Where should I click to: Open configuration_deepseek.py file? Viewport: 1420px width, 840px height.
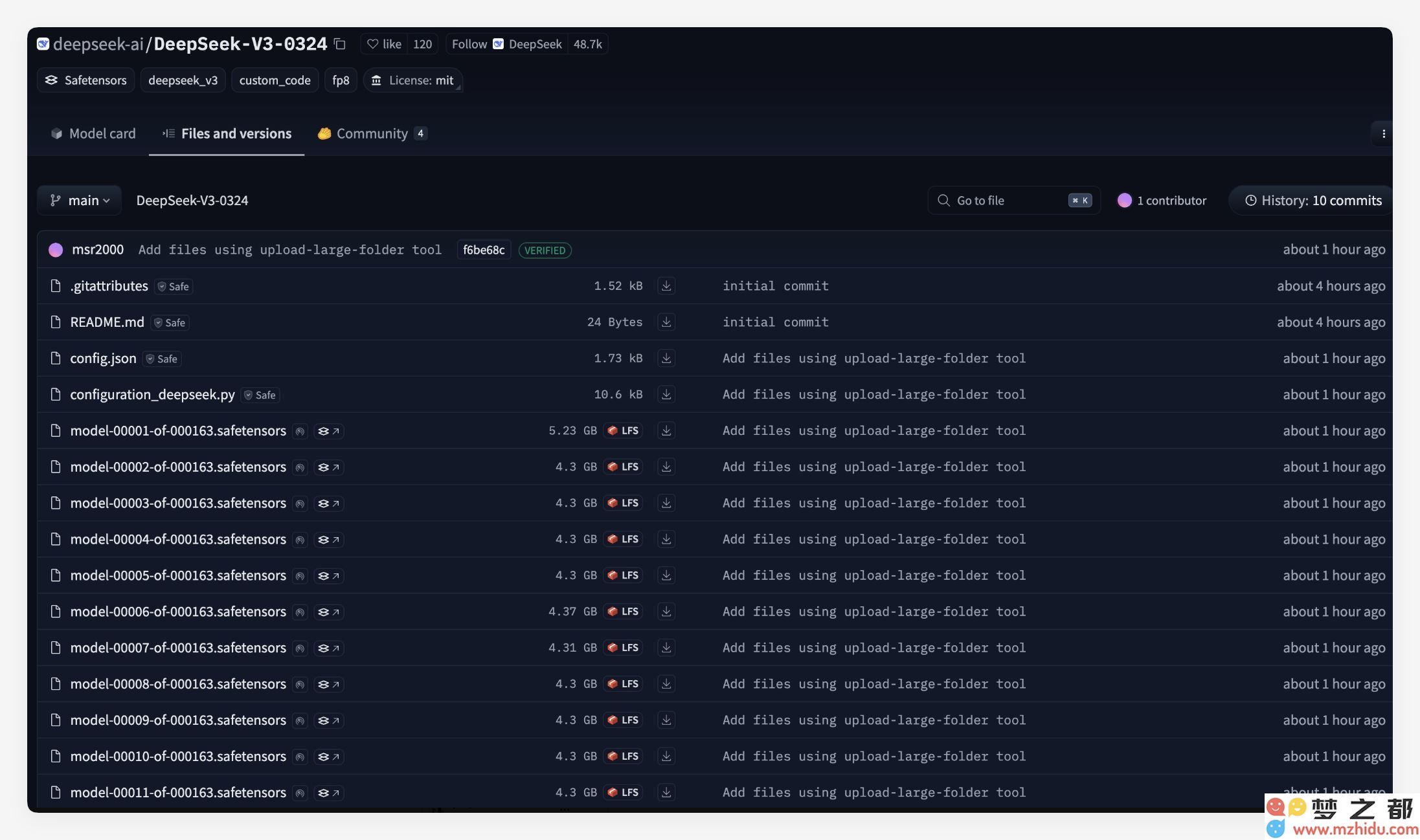click(x=152, y=395)
